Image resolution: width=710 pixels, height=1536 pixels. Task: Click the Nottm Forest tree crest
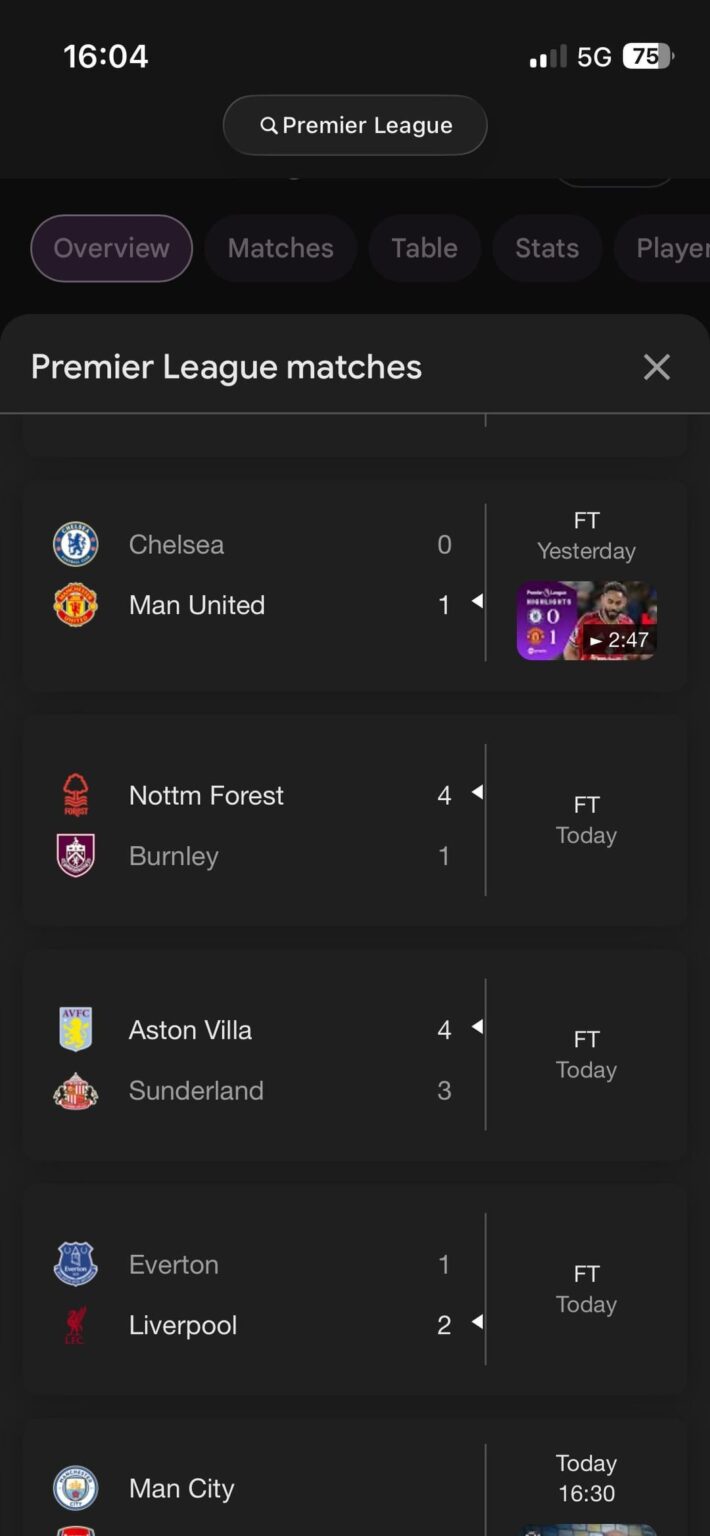click(x=75, y=795)
